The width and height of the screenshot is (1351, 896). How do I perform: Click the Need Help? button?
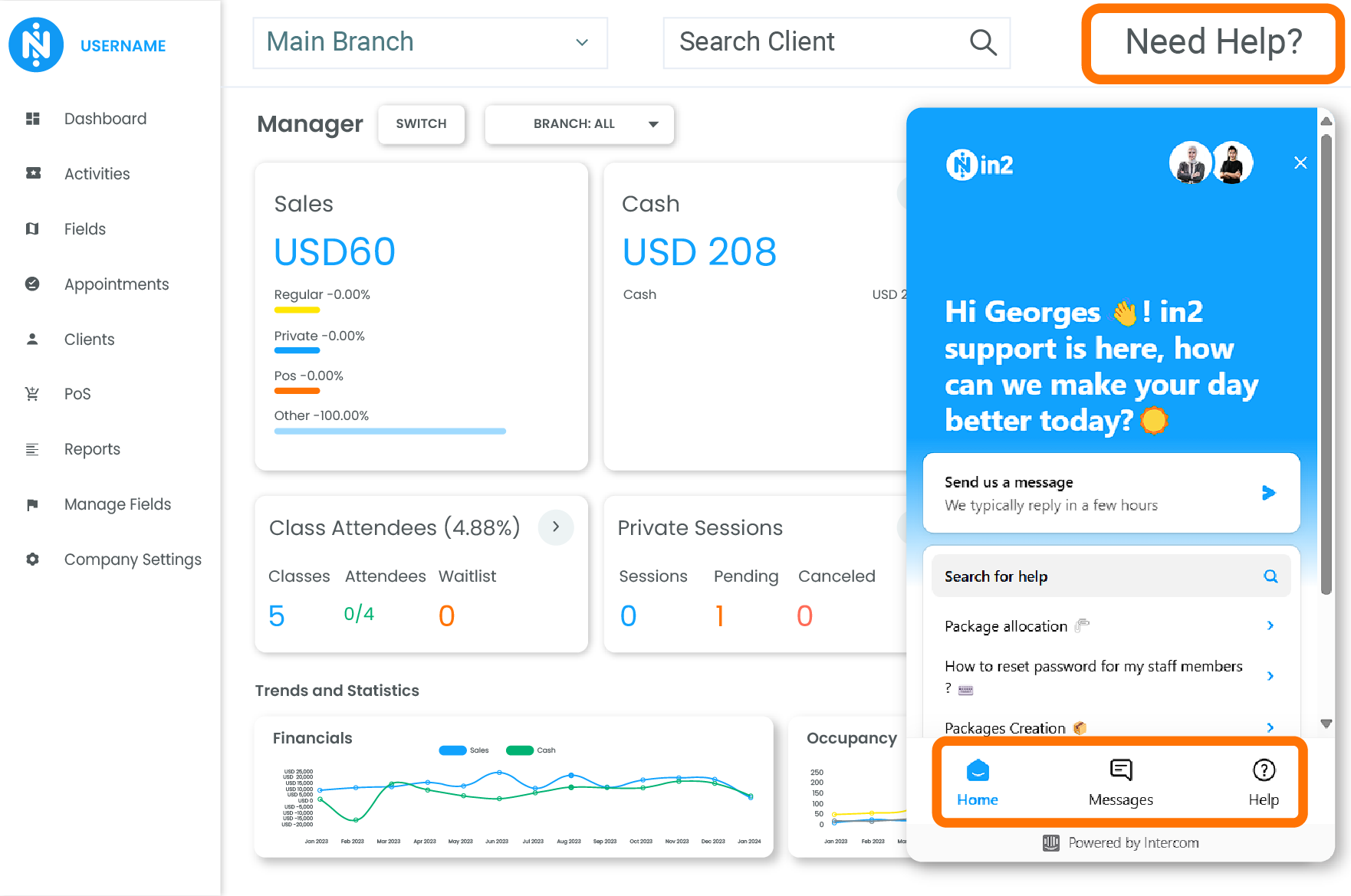coord(1213,43)
